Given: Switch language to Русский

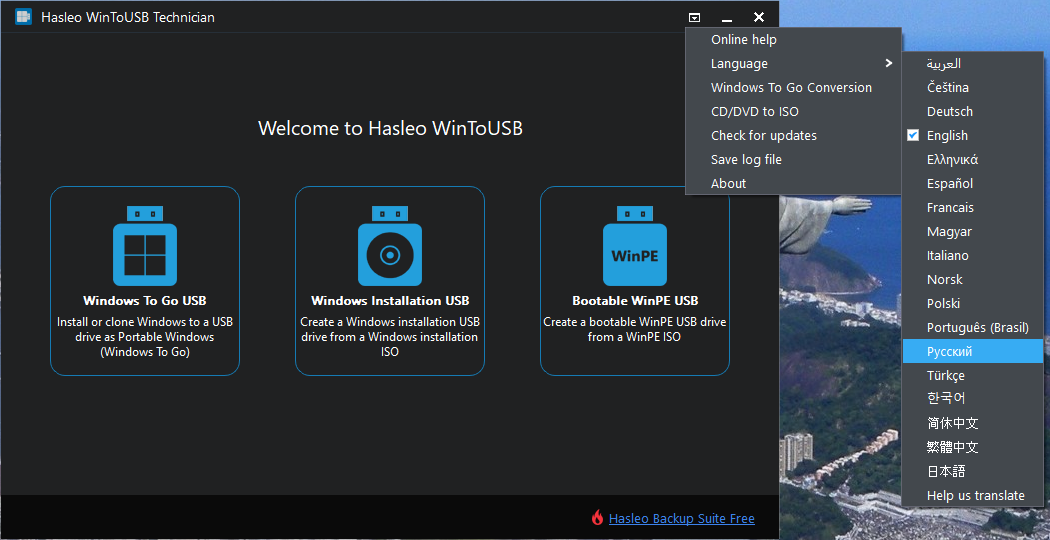Looking at the screenshot, I should click(949, 352).
